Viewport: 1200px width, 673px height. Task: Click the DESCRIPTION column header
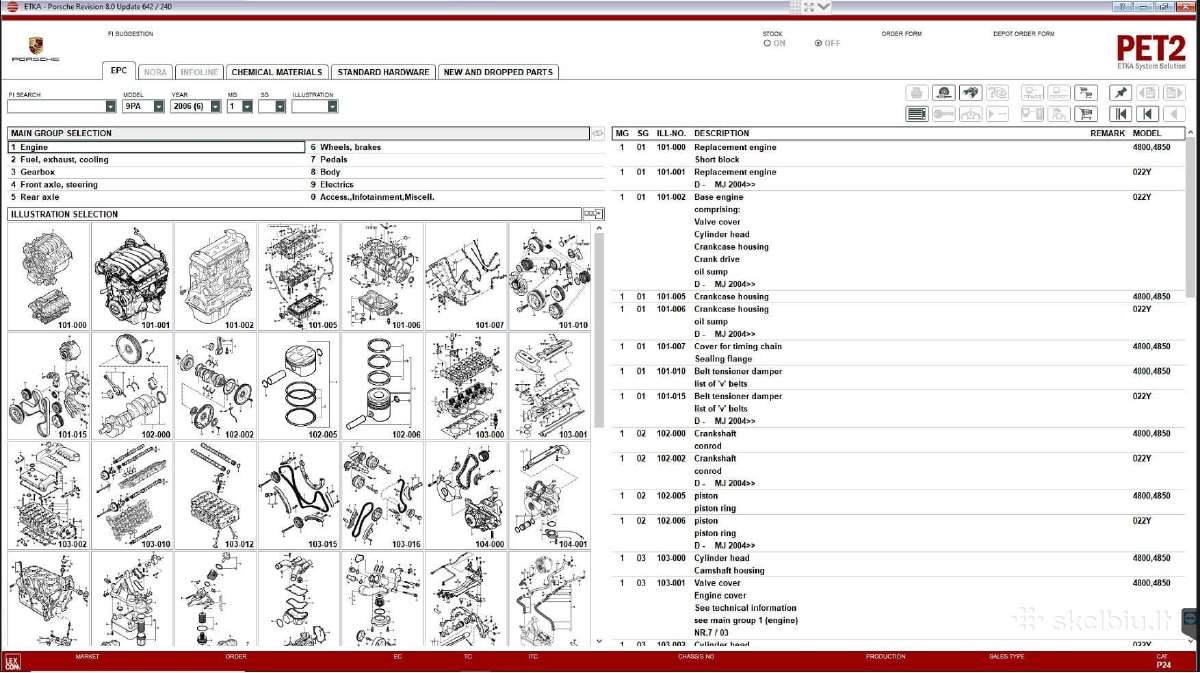point(721,133)
